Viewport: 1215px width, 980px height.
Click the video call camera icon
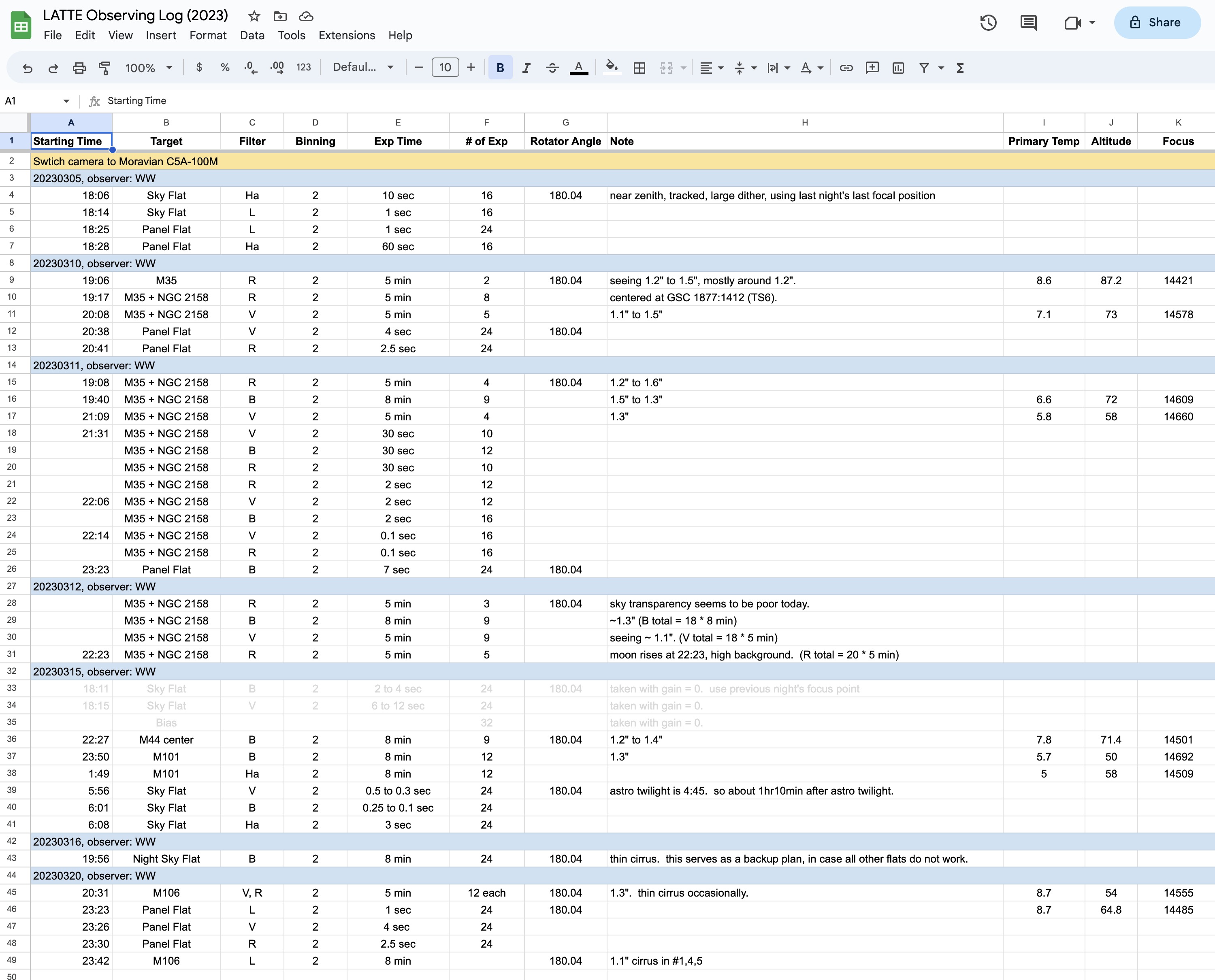[1072, 23]
